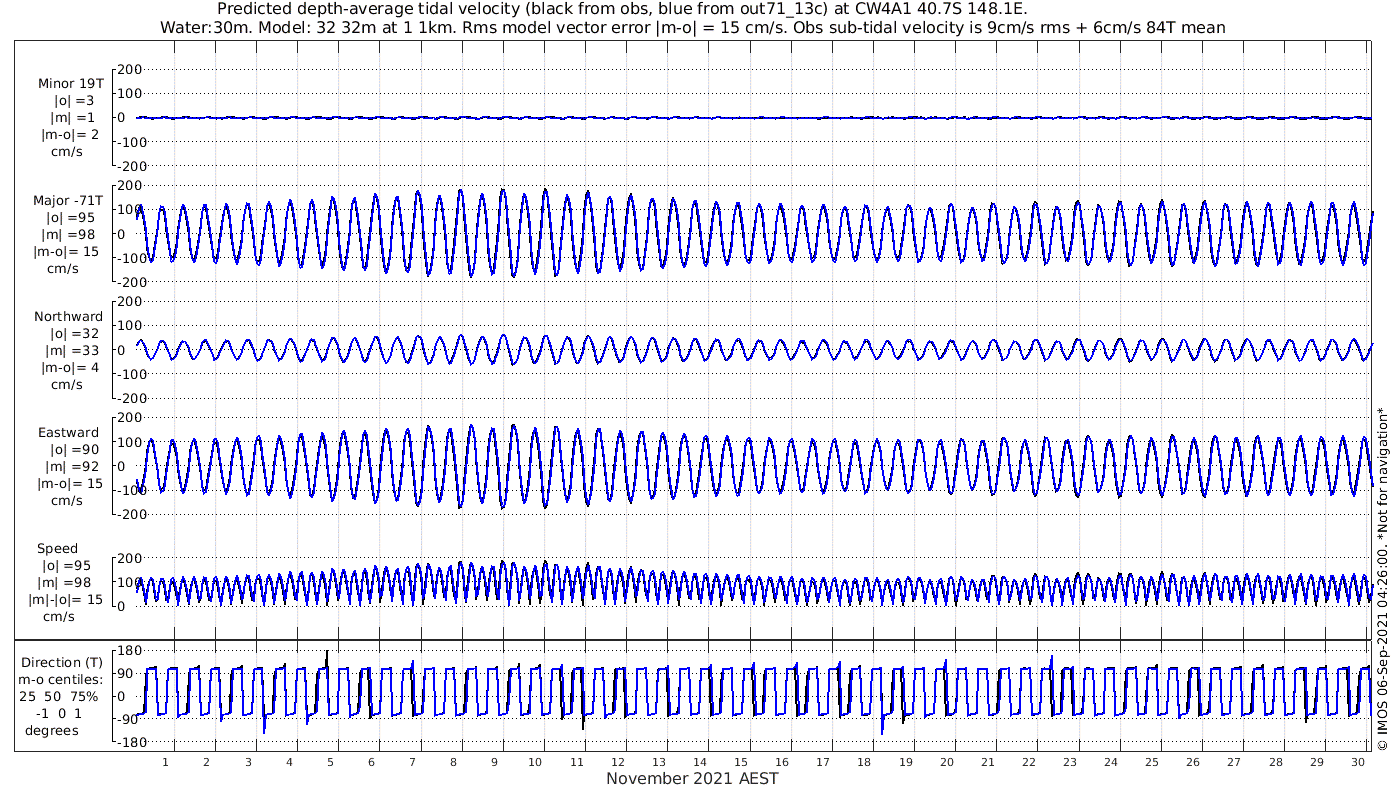Click the 'm-o centiles:' text

[62, 679]
